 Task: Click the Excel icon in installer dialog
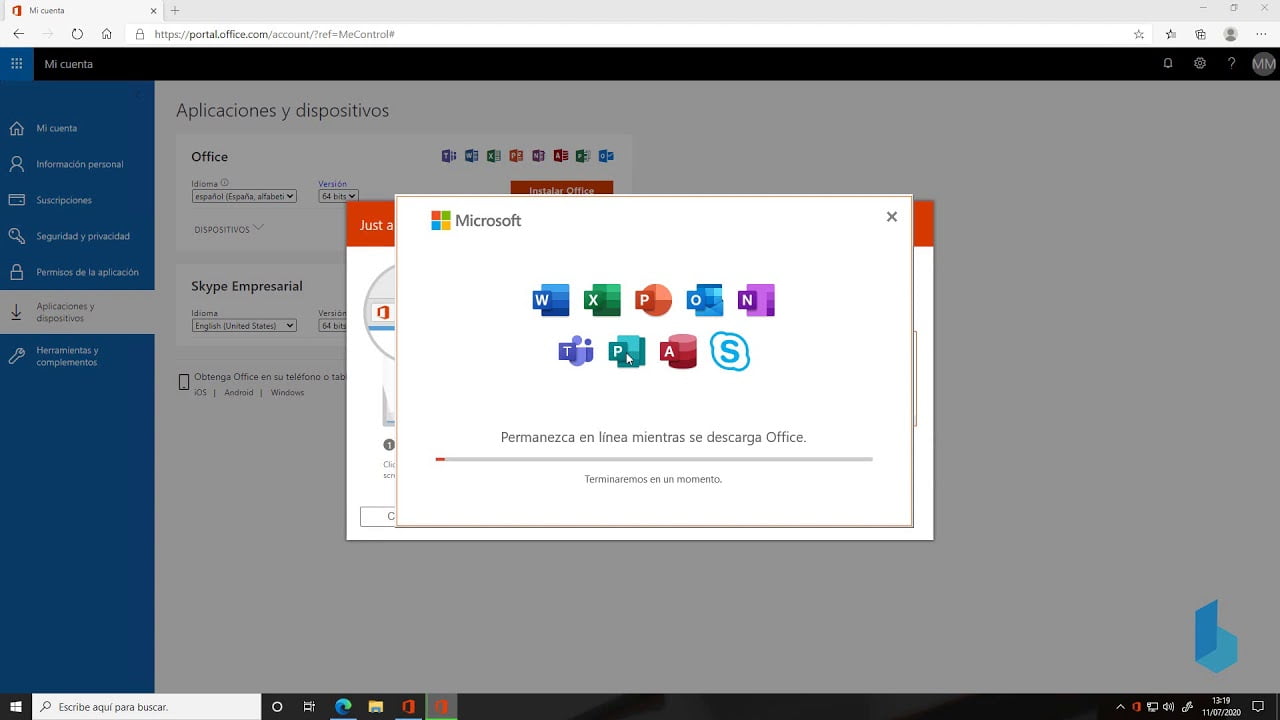(x=602, y=300)
